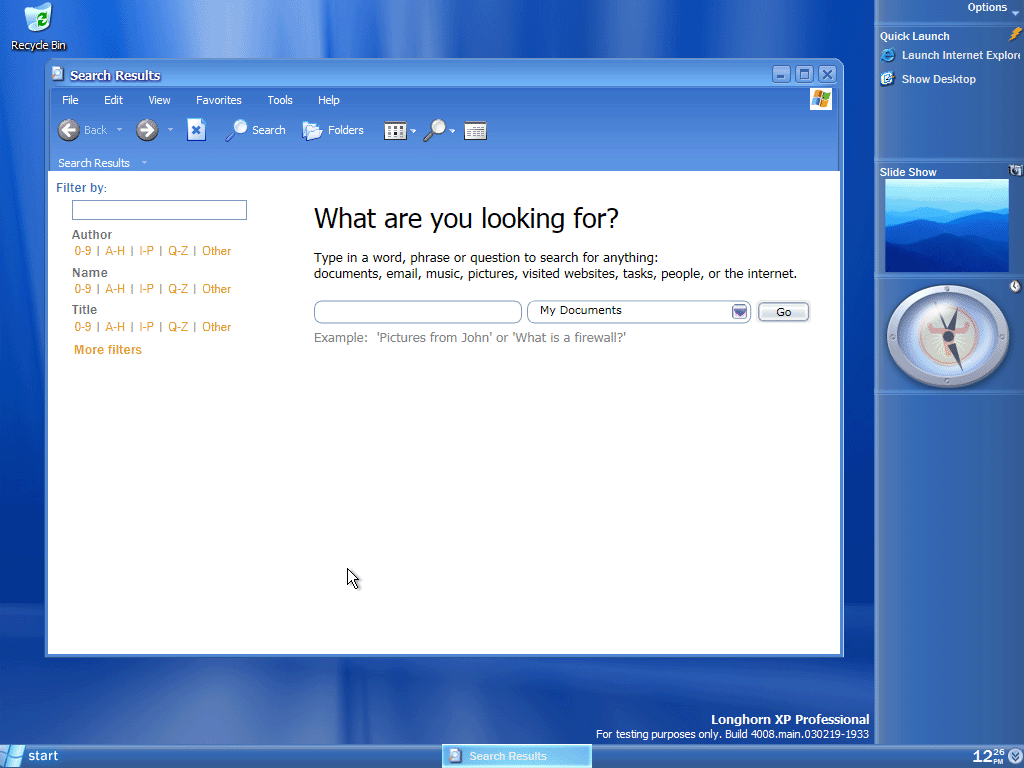Image resolution: width=1024 pixels, height=768 pixels.
Task: Filter Name by Other
Action: [x=216, y=289]
